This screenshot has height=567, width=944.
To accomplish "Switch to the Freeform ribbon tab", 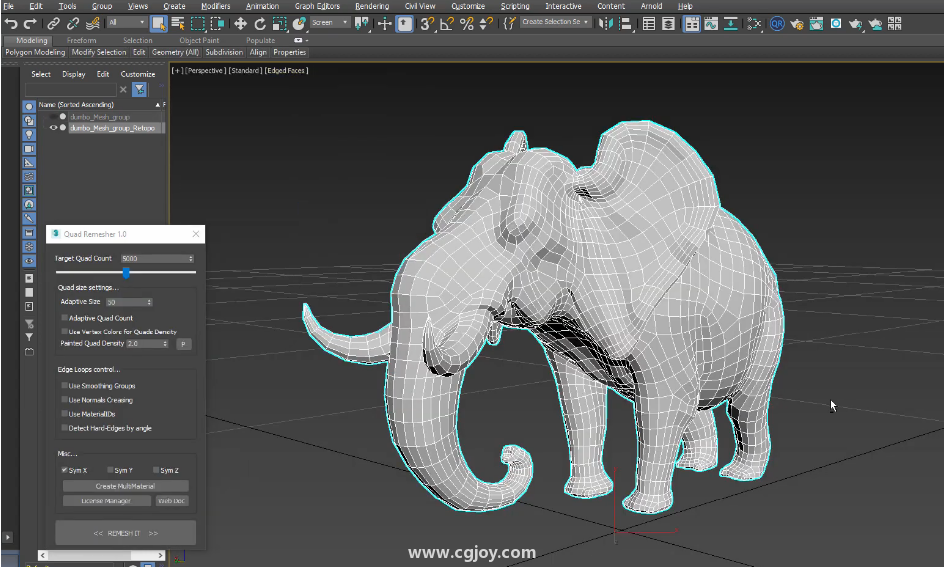I will click(81, 40).
